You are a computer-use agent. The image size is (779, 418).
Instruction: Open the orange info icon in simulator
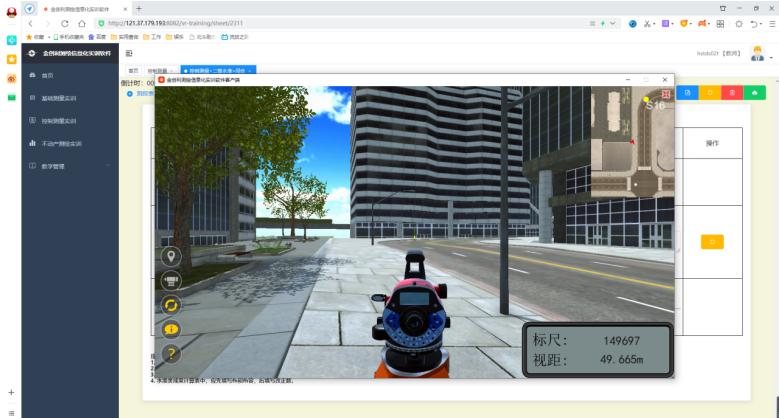[x=171, y=329]
